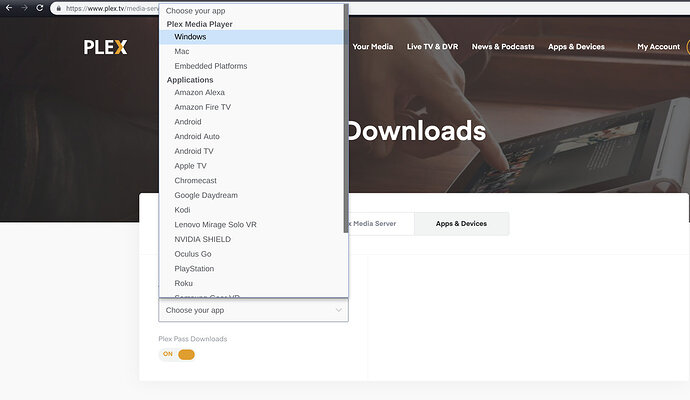This screenshot has width=690, height=400.
Task: Switch to the Media Server tab
Action: tap(381, 224)
